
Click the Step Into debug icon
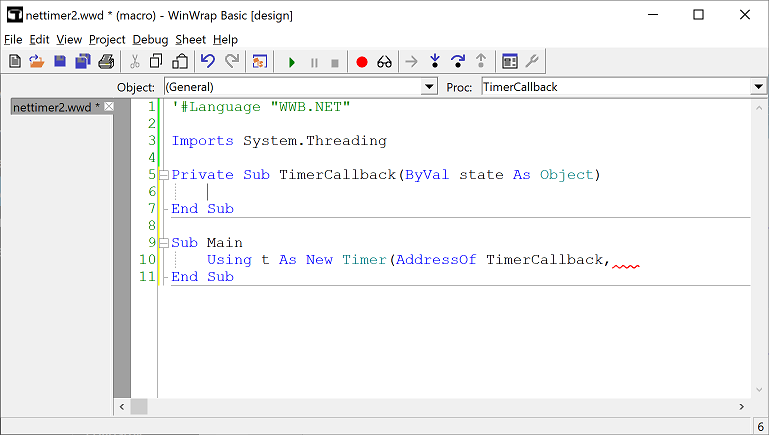[434, 62]
